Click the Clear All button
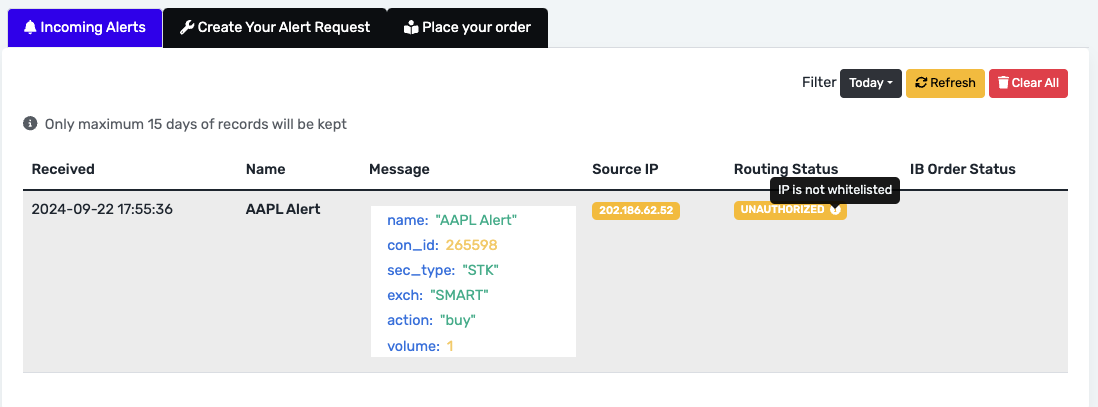The height and width of the screenshot is (407, 1098). click(x=1028, y=83)
